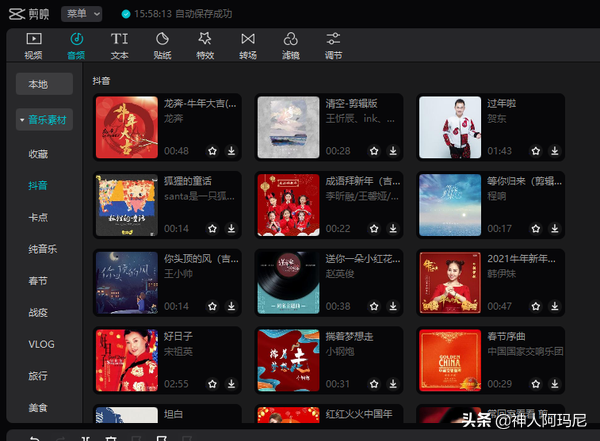The width and height of the screenshot is (600, 441).
Task: Favorite the 2021牛年新年 track
Action: (x=536, y=306)
